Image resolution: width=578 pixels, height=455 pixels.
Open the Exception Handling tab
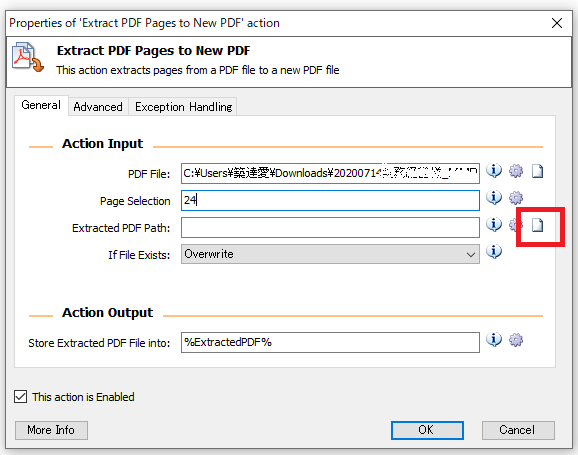[x=183, y=107]
